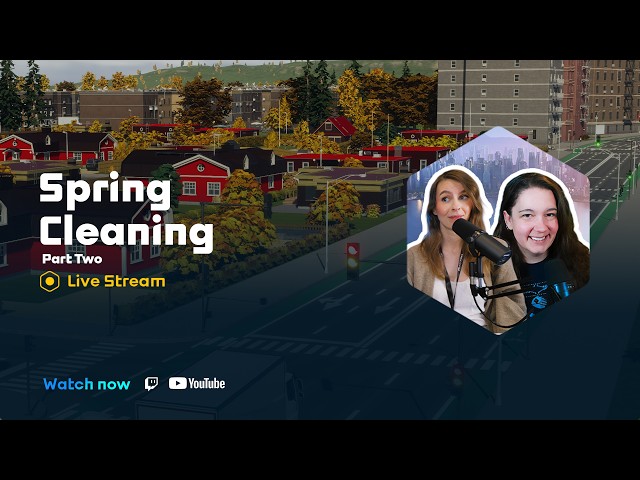The height and width of the screenshot is (480, 640).
Task: Click the 'Watch now' text
Action: point(87,384)
